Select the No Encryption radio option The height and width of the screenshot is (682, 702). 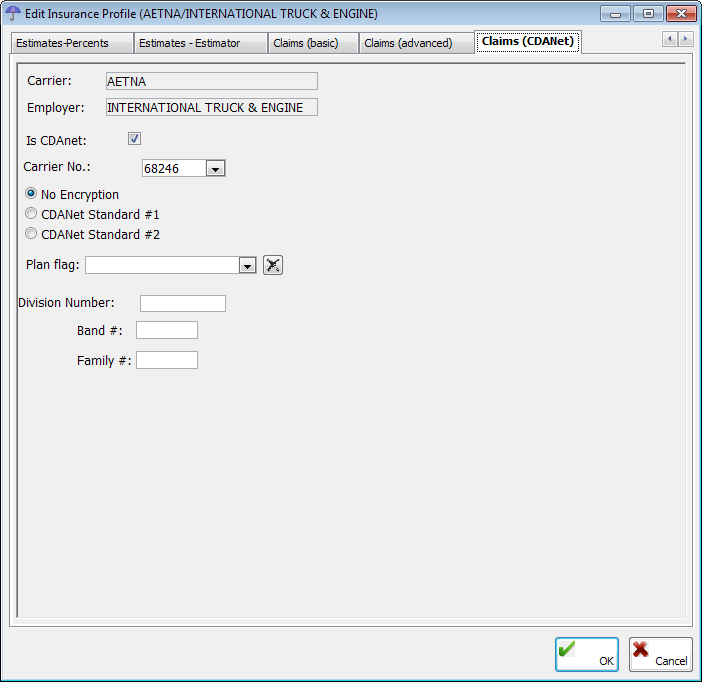click(32, 194)
